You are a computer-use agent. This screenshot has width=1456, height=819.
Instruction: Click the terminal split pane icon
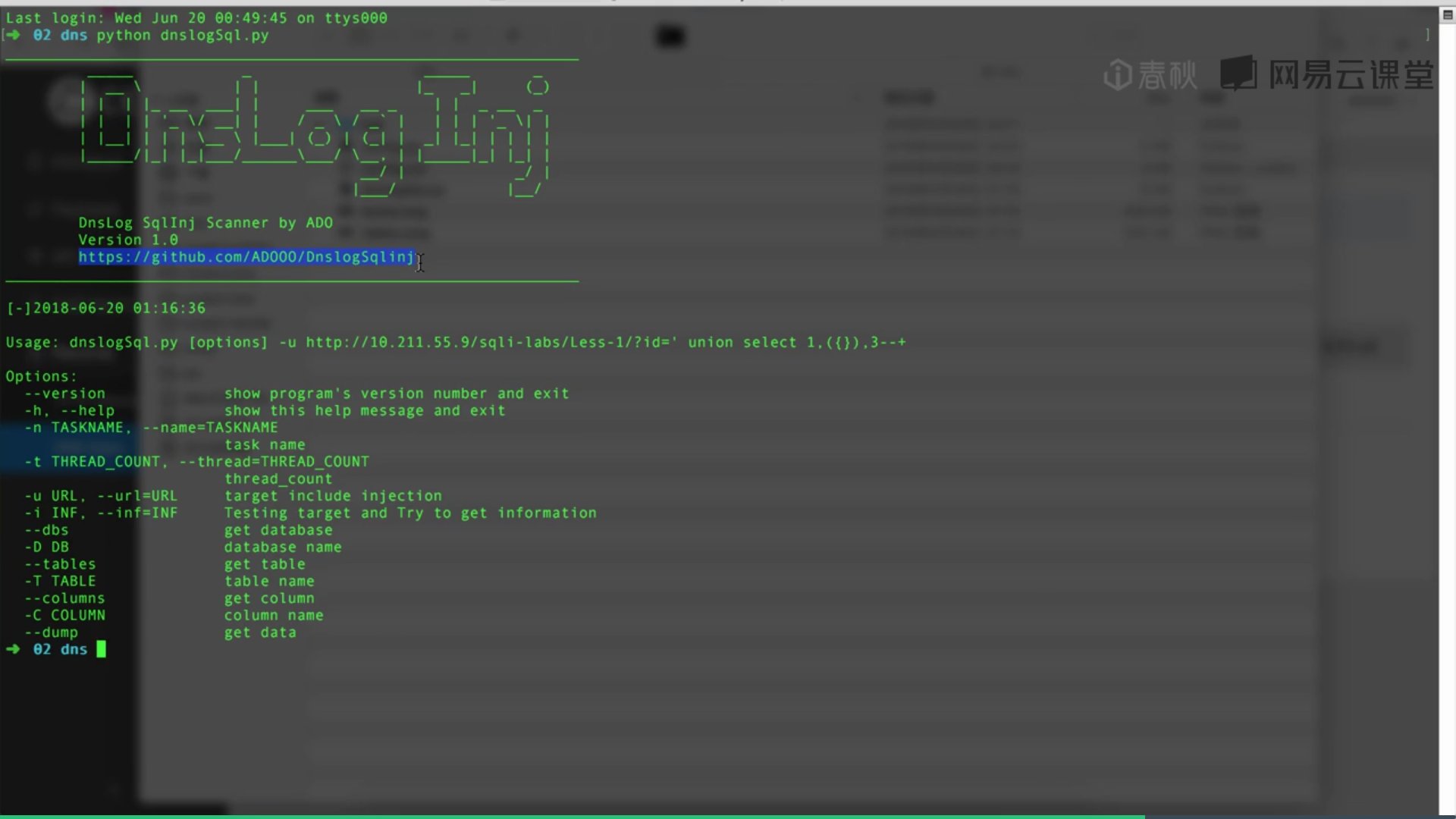click(1447, 14)
